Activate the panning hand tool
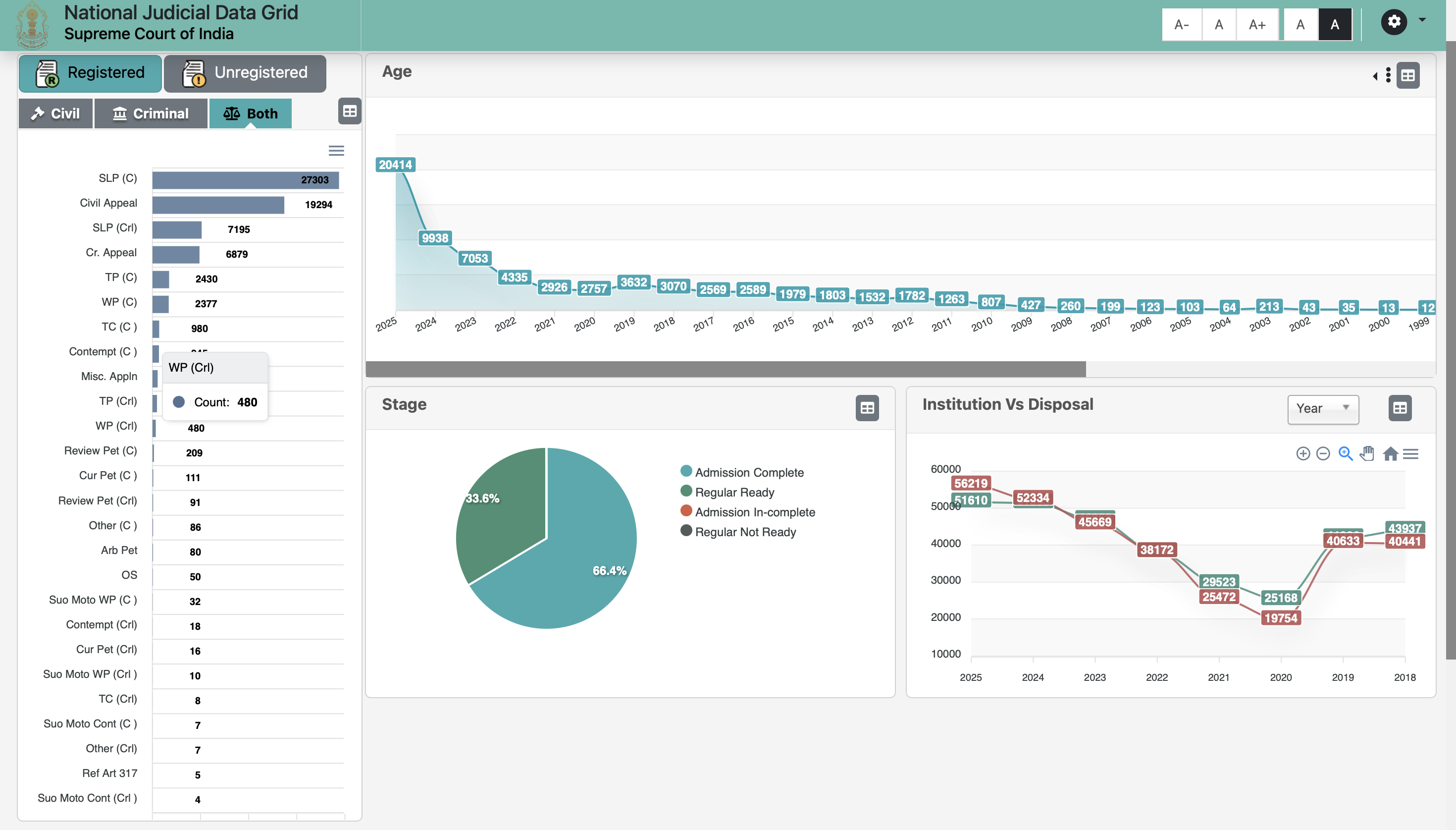This screenshot has height=830, width=1456. pyautogui.click(x=1367, y=454)
